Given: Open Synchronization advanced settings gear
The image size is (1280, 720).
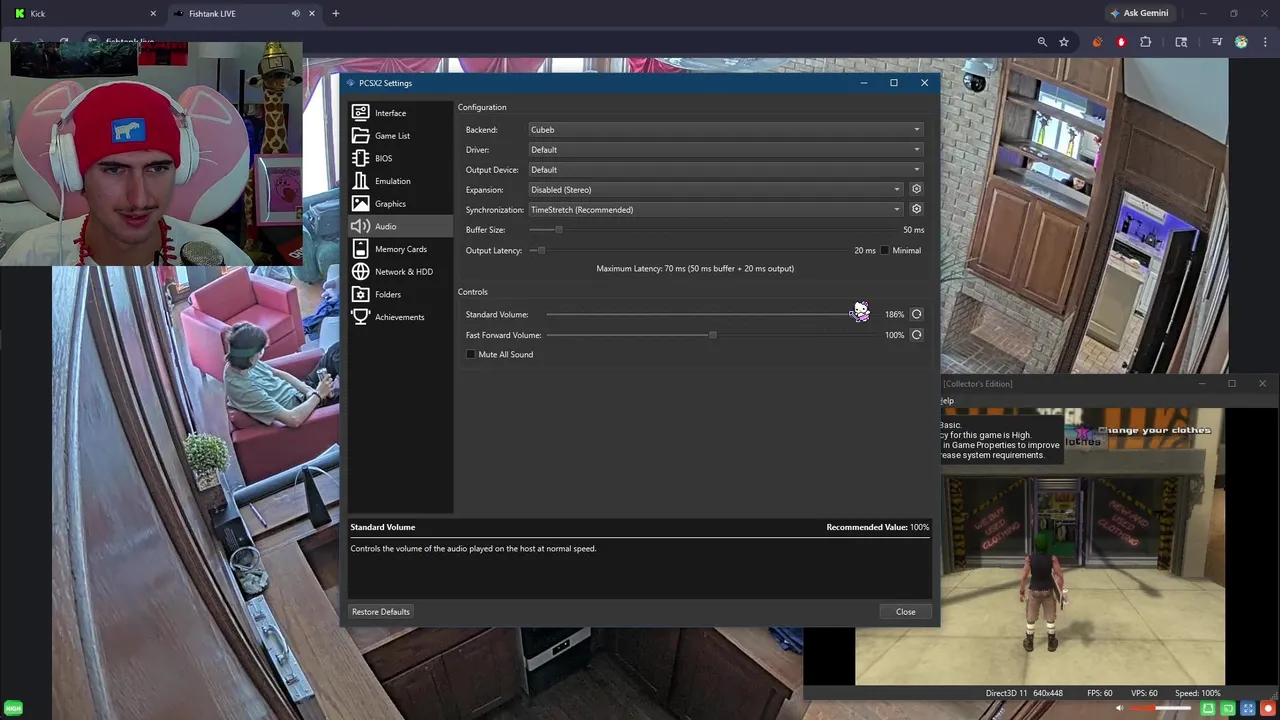Looking at the screenshot, I should pyautogui.click(x=916, y=209).
